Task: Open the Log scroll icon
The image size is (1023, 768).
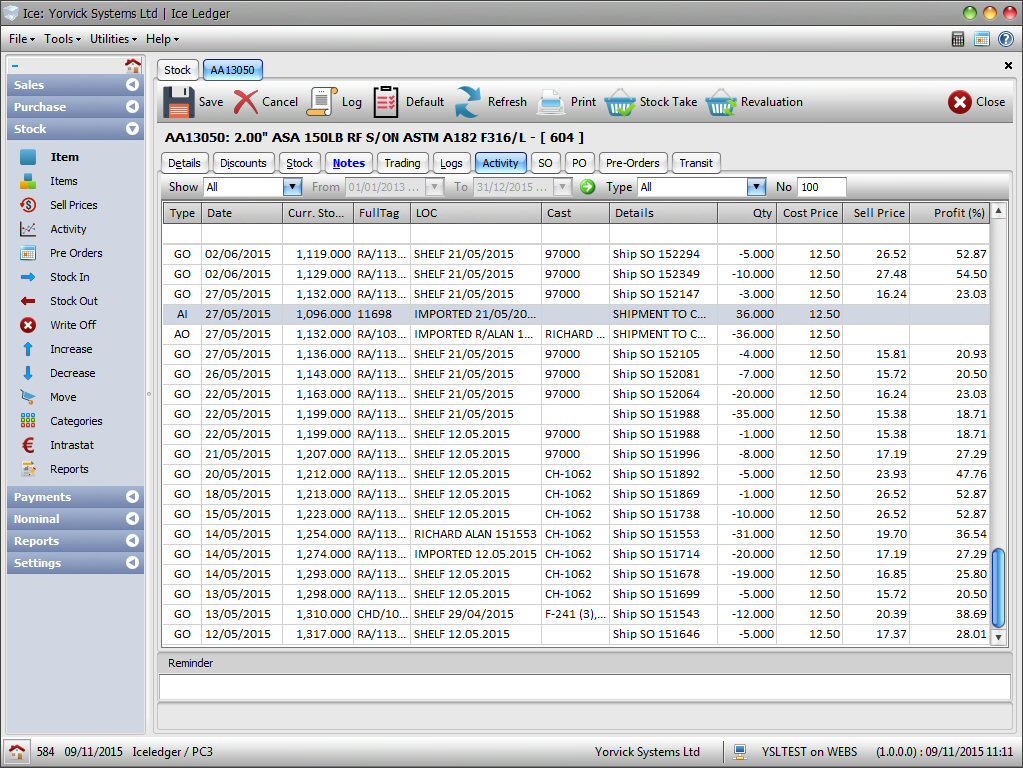Action: tap(322, 102)
